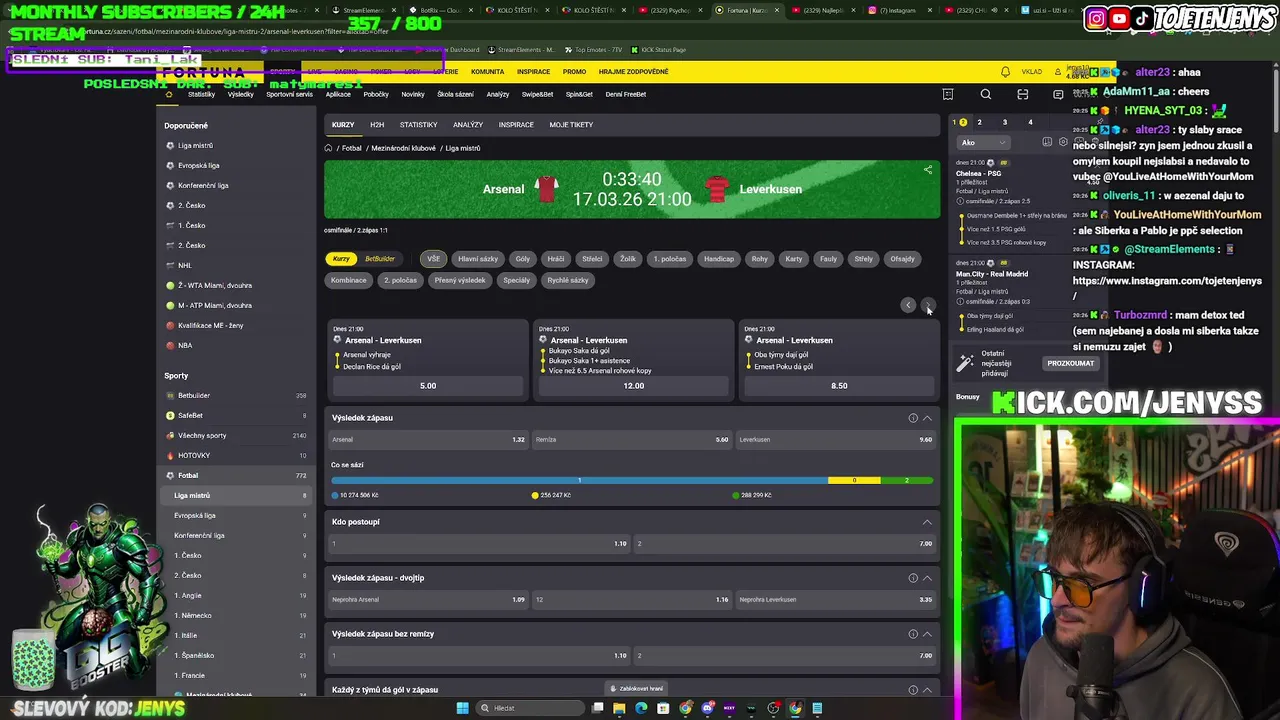Image resolution: width=1280 pixels, height=720 pixels.
Task: Open Man.City - Real Madrid ticket entry
Action: 992,274
